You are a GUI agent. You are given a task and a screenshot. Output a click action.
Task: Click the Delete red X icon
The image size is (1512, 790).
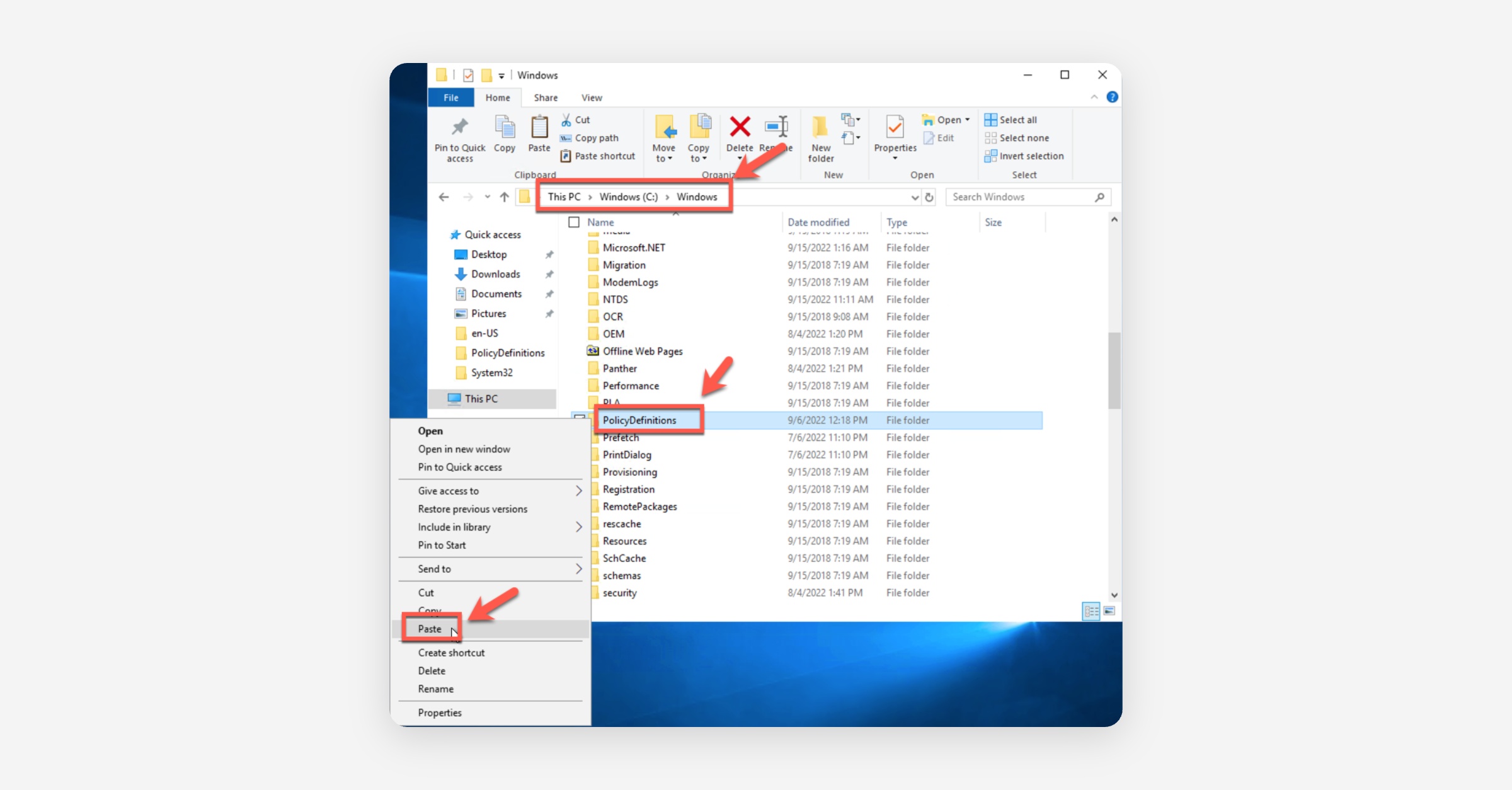click(x=740, y=127)
